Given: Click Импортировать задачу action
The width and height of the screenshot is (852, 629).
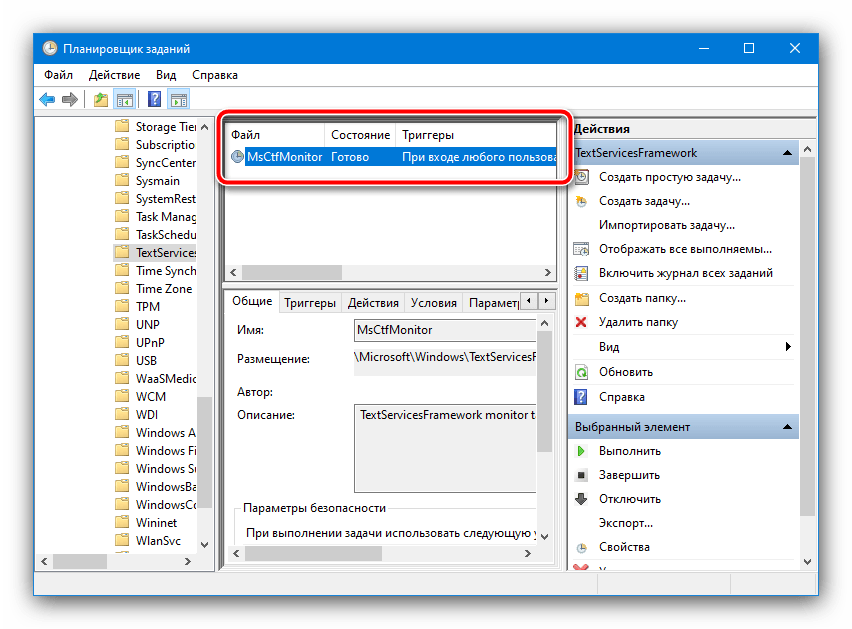Looking at the screenshot, I should point(667,225).
